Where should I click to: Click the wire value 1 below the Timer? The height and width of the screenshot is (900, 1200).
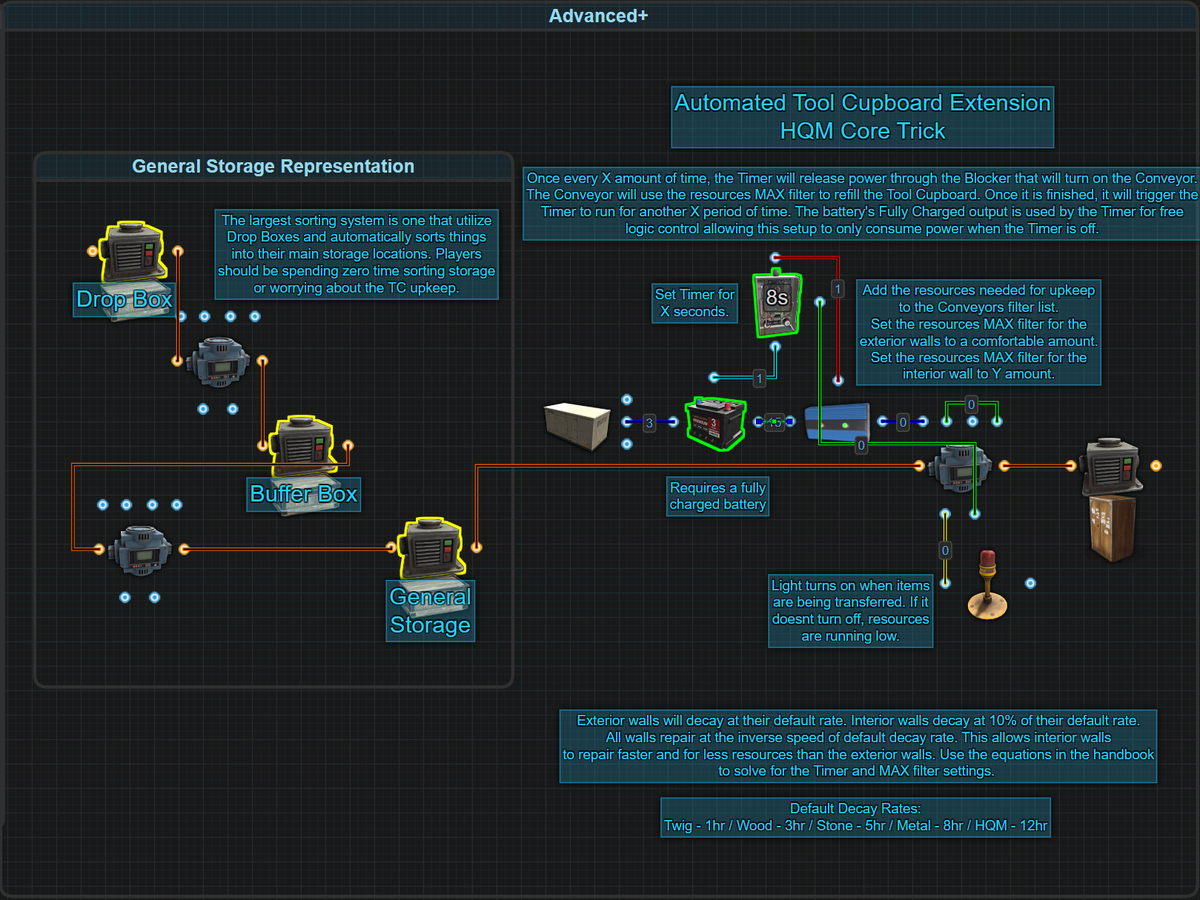pyautogui.click(x=760, y=378)
